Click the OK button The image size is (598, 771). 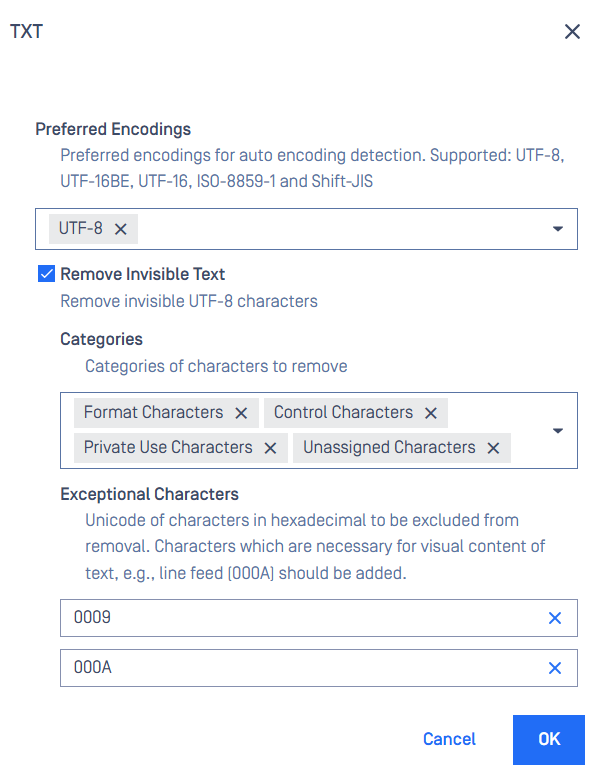[x=549, y=740]
